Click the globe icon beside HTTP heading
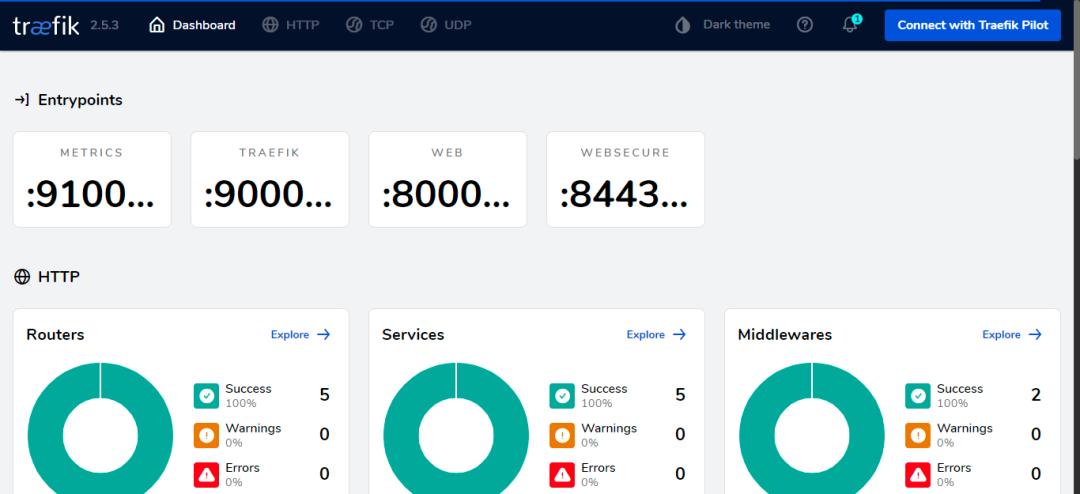The width and height of the screenshot is (1080, 494). pyautogui.click(x=22, y=277)
